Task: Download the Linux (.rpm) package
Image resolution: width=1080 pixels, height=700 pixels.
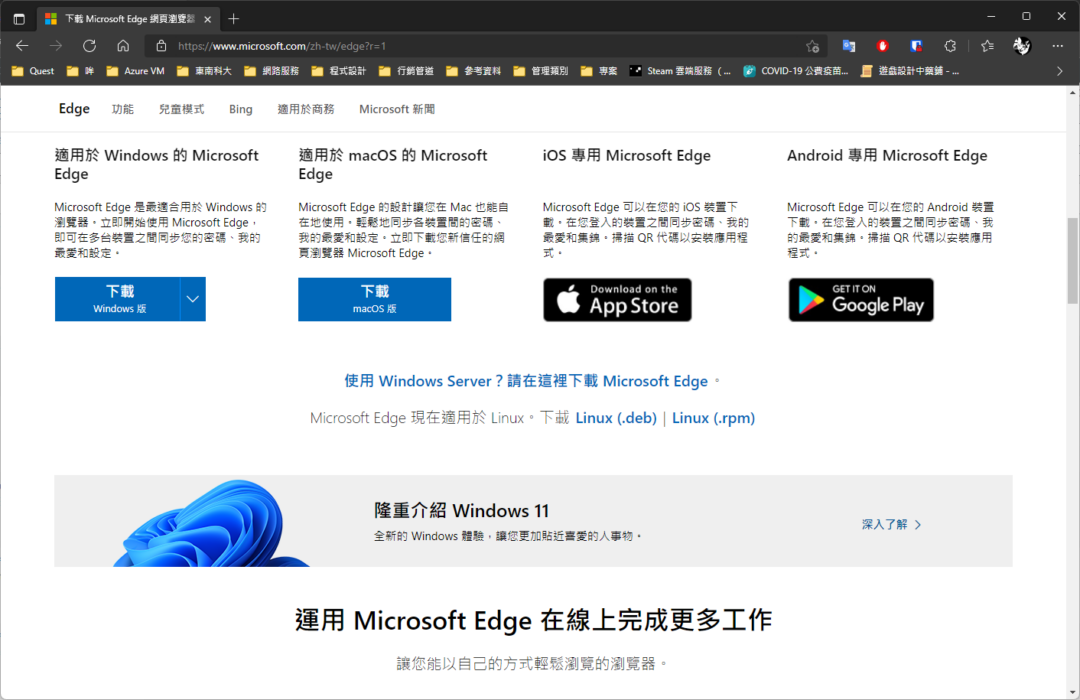Action: coord(714,418)
